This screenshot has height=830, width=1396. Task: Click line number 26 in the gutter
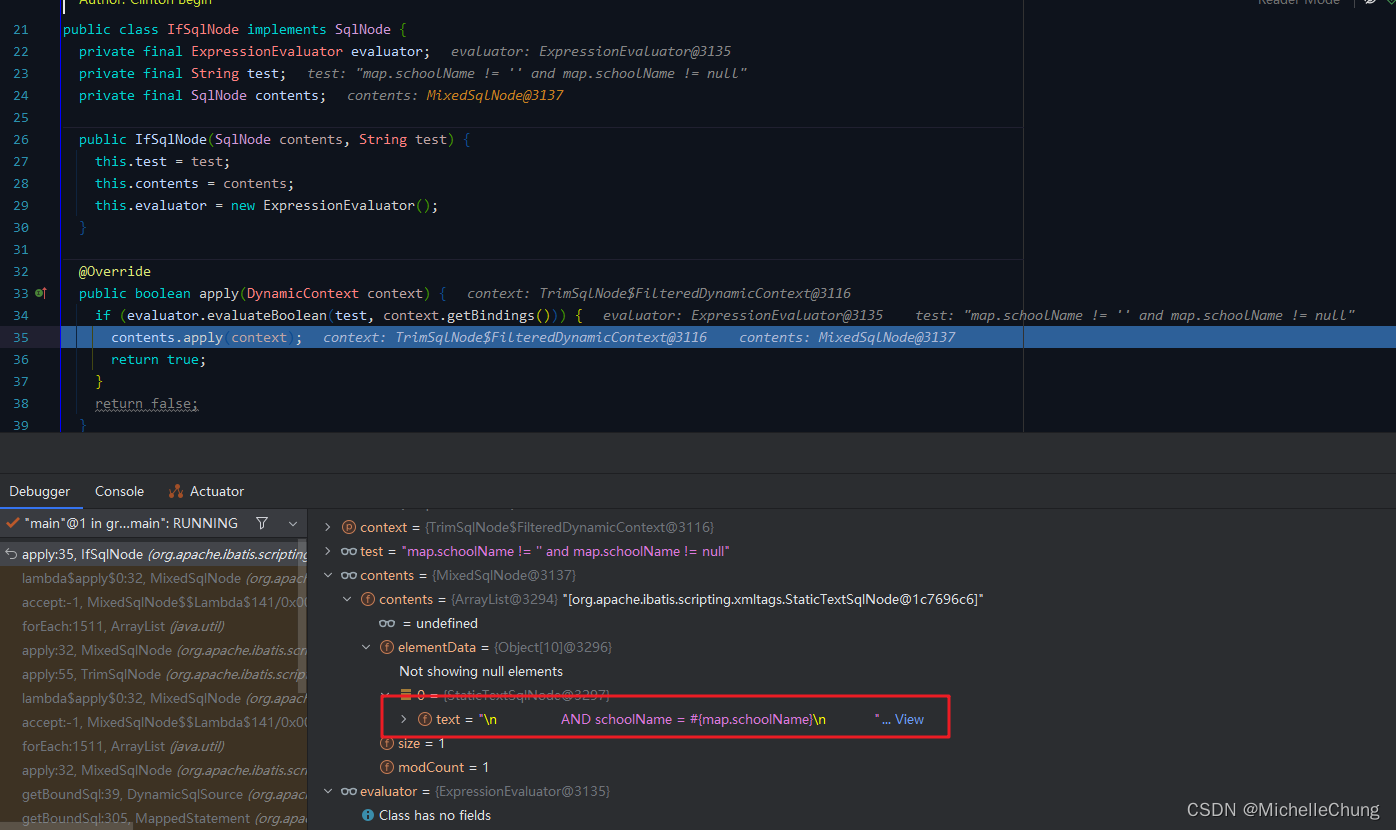(21, 139)
